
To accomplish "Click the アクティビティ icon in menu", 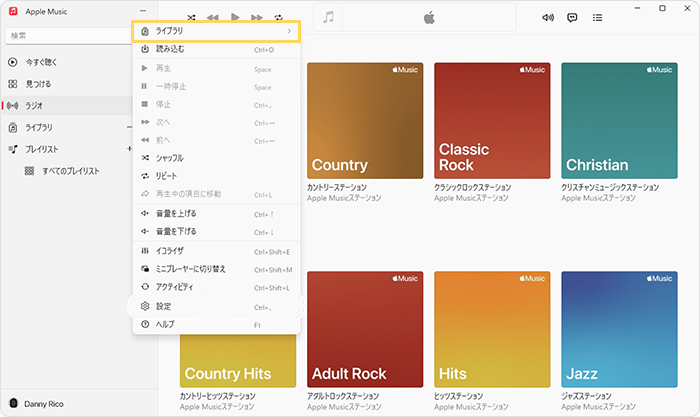I will [145, 287].
